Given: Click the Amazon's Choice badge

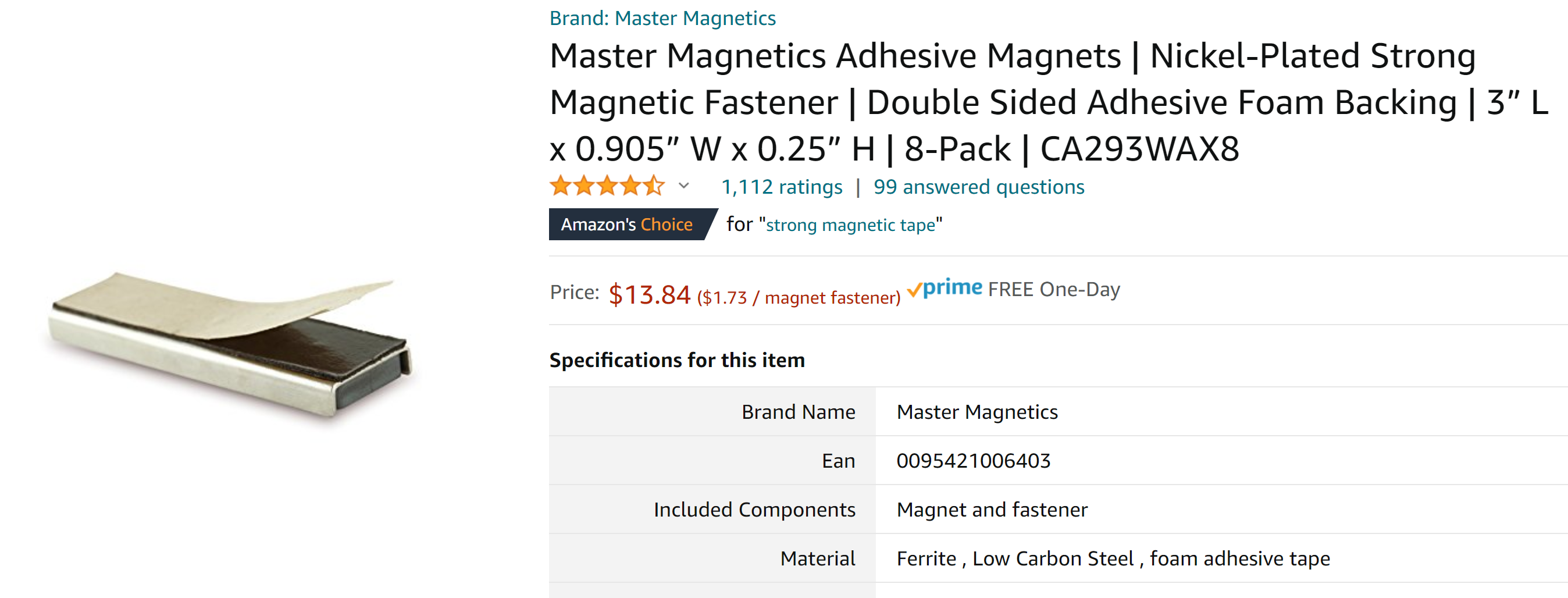Looking at the screenshot, I should pyautogui.click(x=627, y=225).
